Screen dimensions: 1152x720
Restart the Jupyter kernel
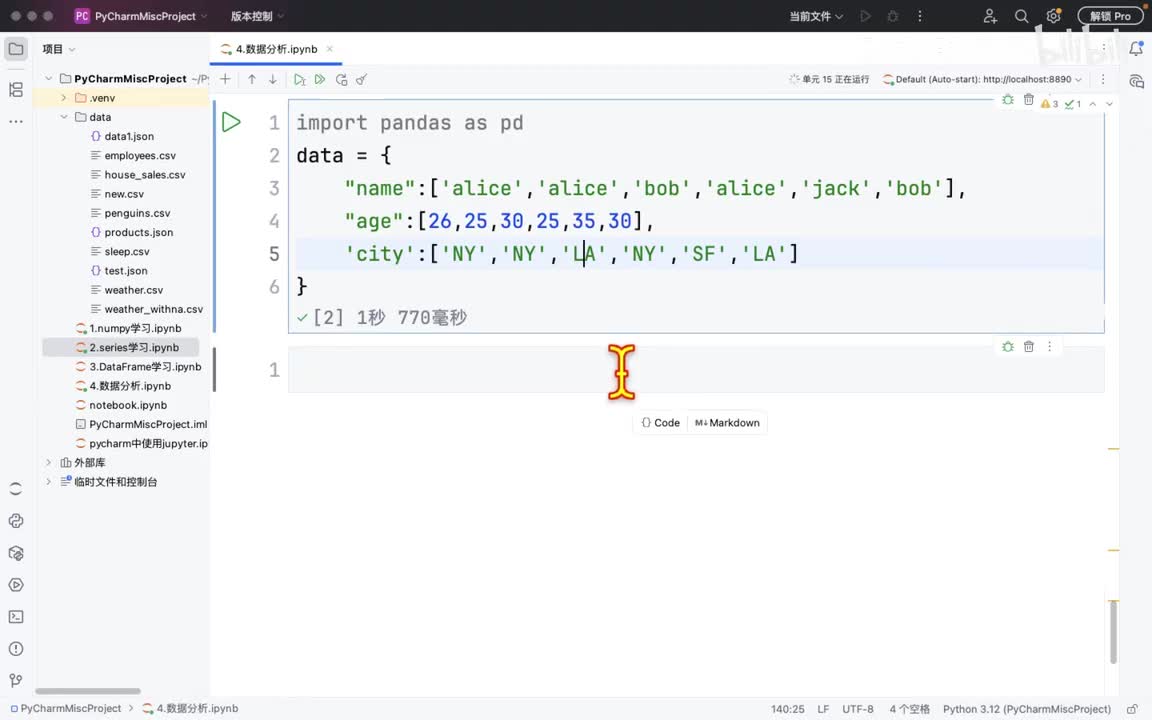pyautogui.click(x=342, y=79)
